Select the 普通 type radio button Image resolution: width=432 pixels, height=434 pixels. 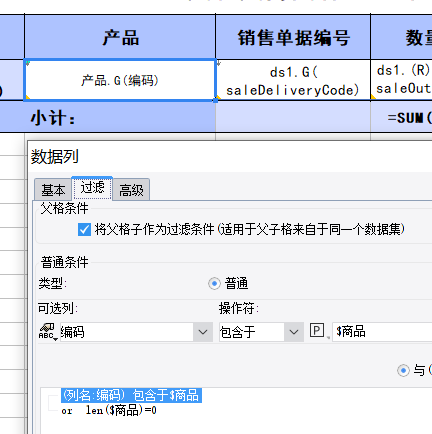pyautogui.click(x=214, y=284)
